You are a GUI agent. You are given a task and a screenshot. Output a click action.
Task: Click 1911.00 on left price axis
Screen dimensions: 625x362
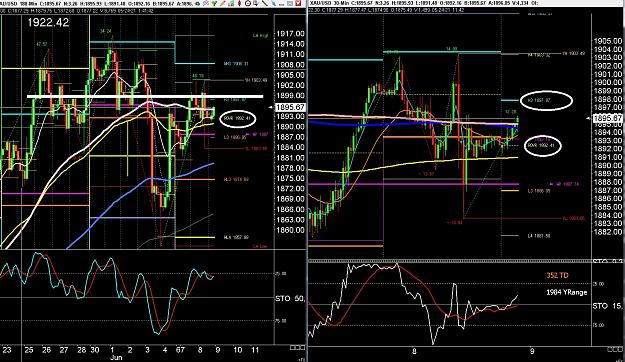tap(291, 55)
